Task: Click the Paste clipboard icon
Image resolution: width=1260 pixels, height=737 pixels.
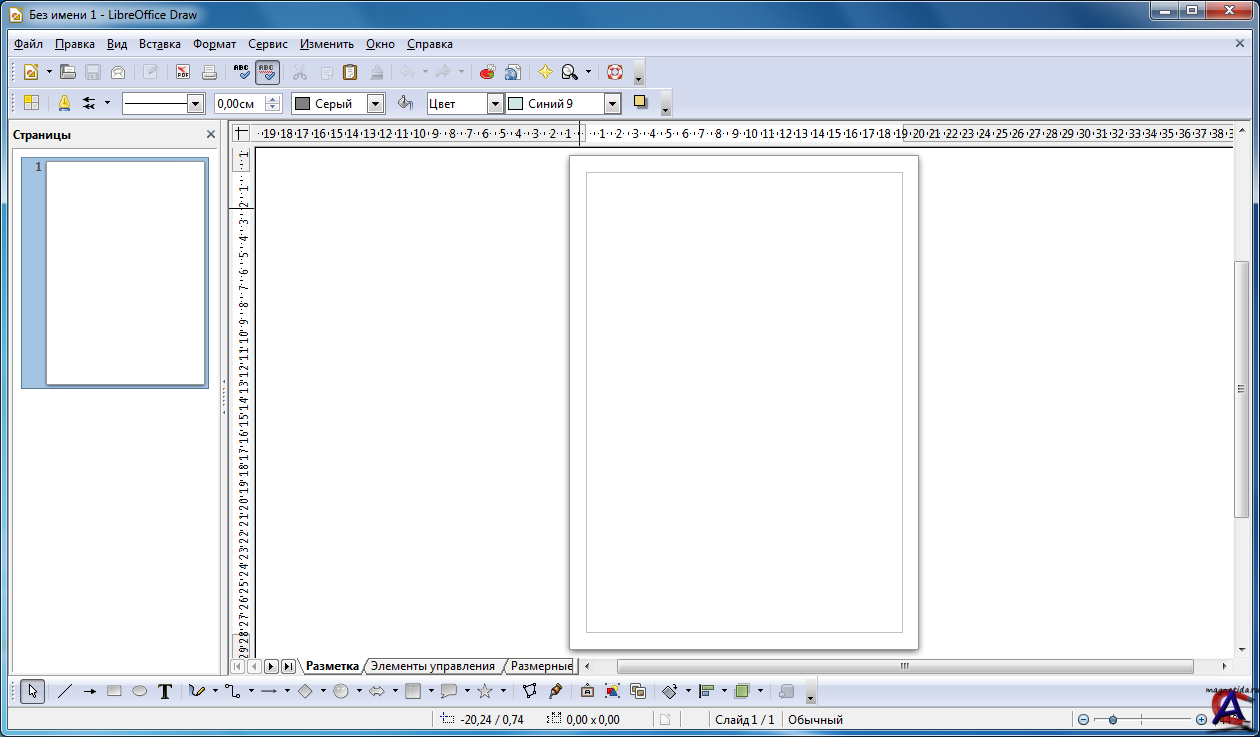Action: (x=350, y=72)
